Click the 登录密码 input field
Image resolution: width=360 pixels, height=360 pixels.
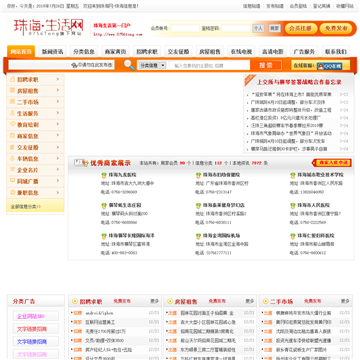click(x=236, y=28)
